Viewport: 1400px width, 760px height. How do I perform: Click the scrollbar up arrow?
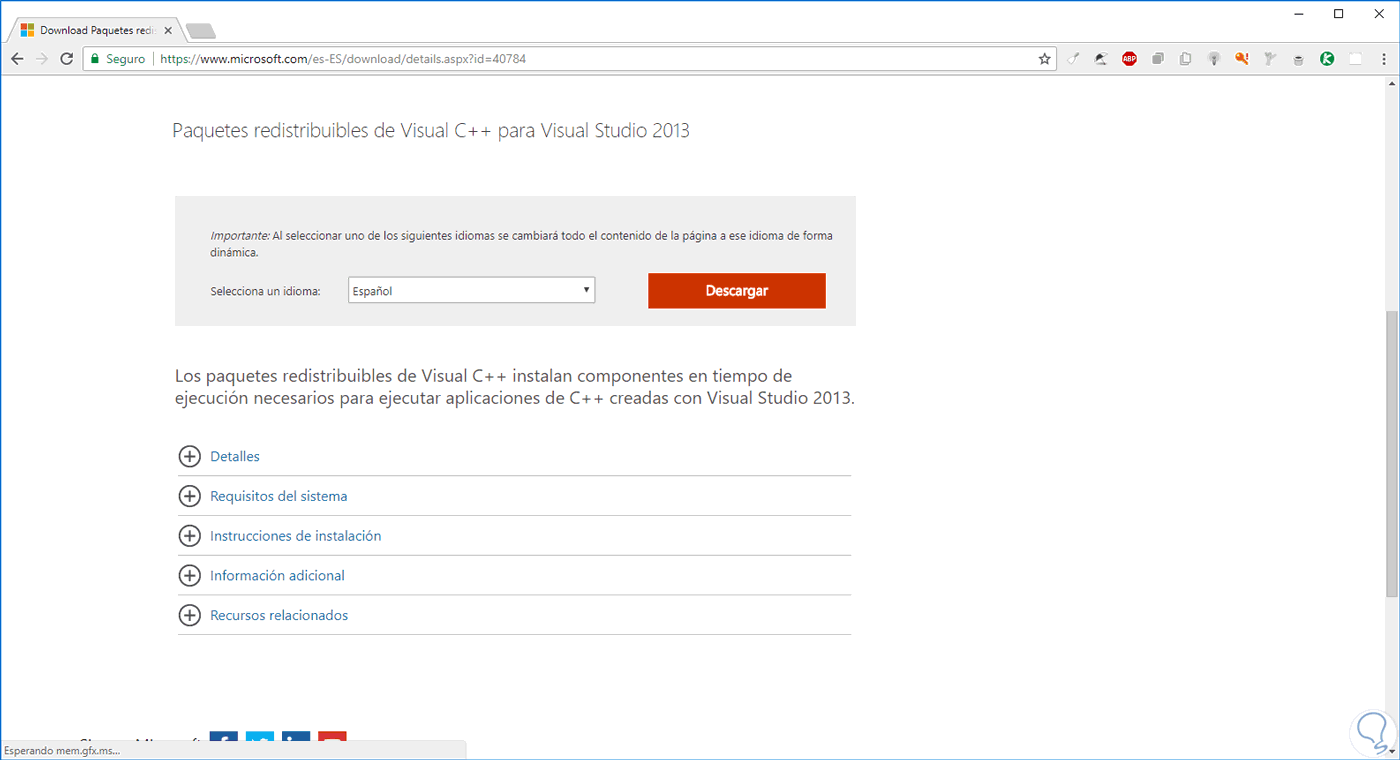click(1392, 84)
